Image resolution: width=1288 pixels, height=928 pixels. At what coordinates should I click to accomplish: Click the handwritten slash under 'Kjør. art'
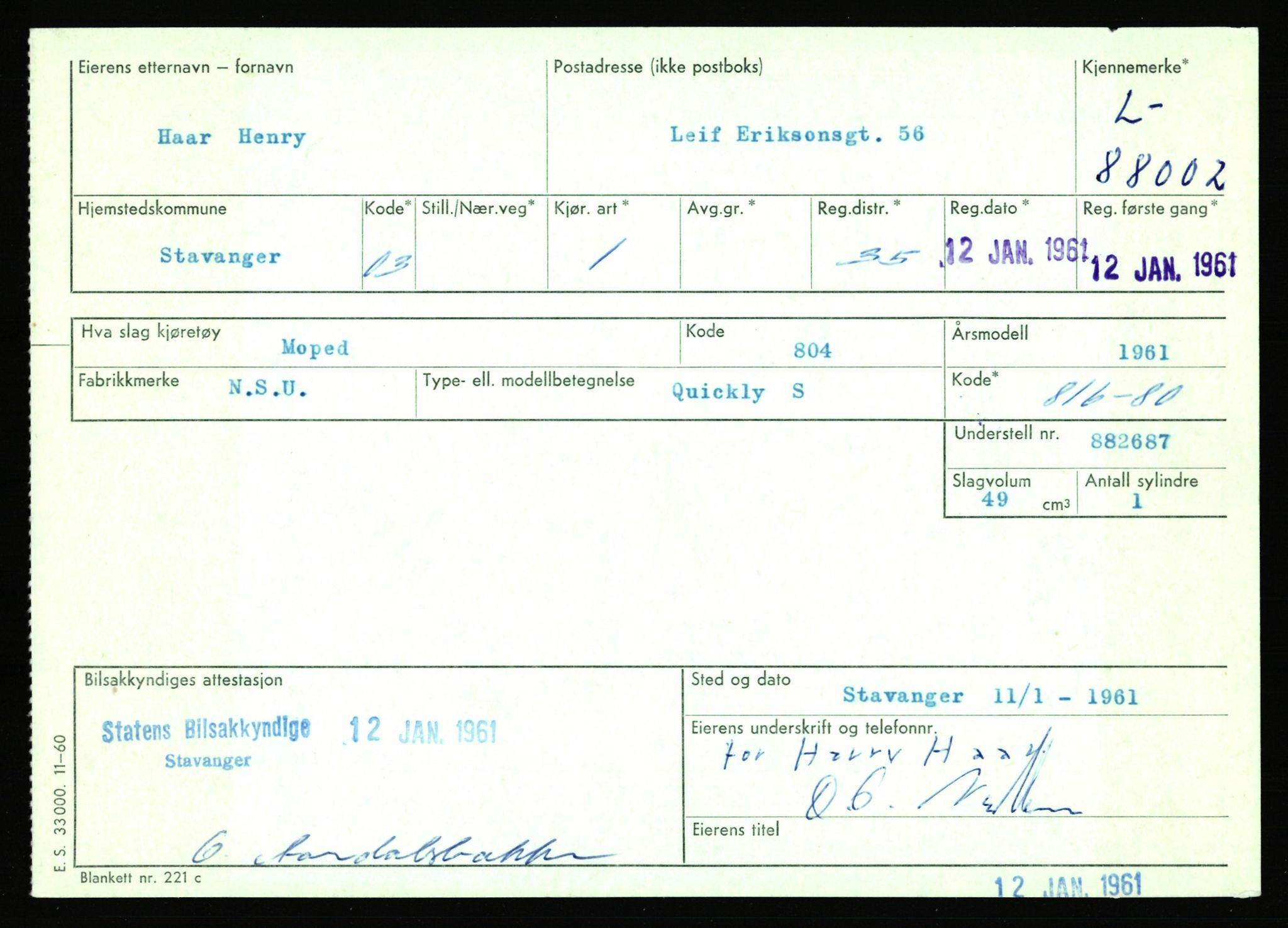pos(607,254)
